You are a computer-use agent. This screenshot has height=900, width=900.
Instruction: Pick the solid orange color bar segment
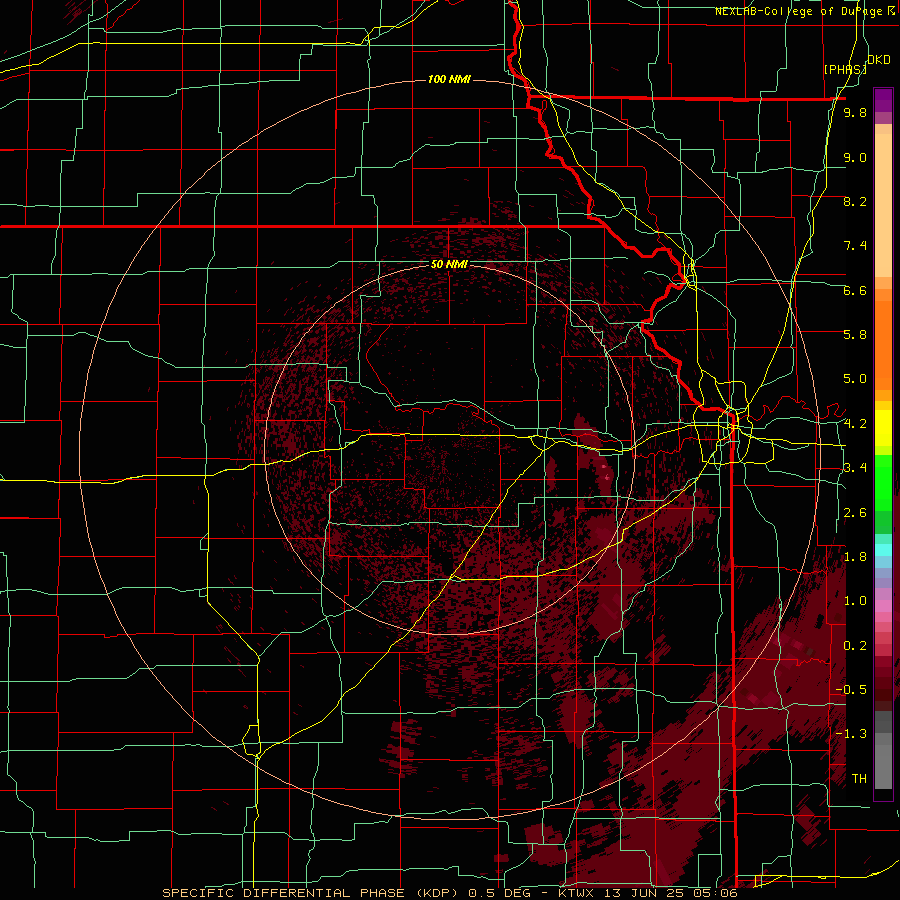tap(883, 346)
